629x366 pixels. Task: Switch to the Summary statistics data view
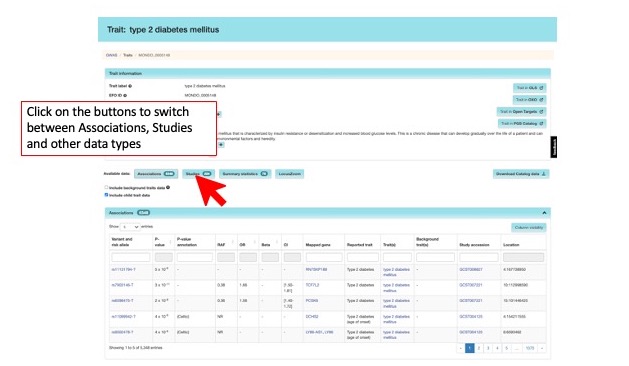coord(245,174)
